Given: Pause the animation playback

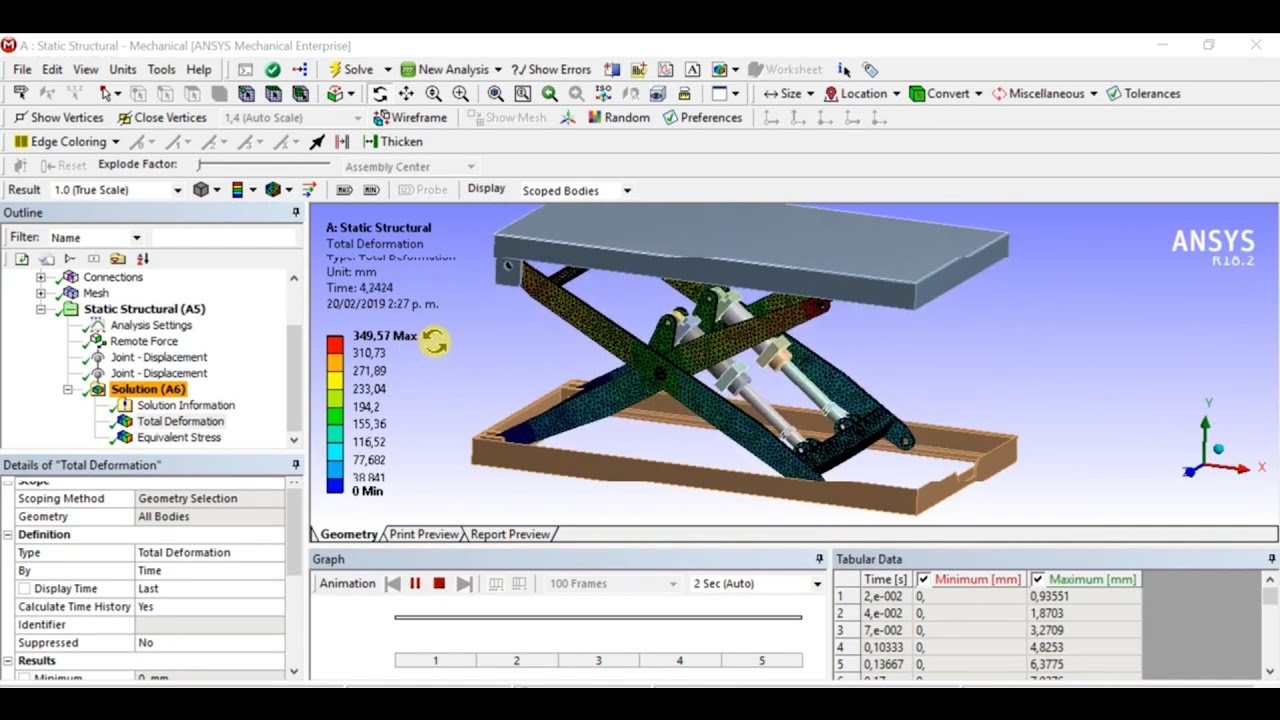Looking at the screenshot, I should pos(414,583).
